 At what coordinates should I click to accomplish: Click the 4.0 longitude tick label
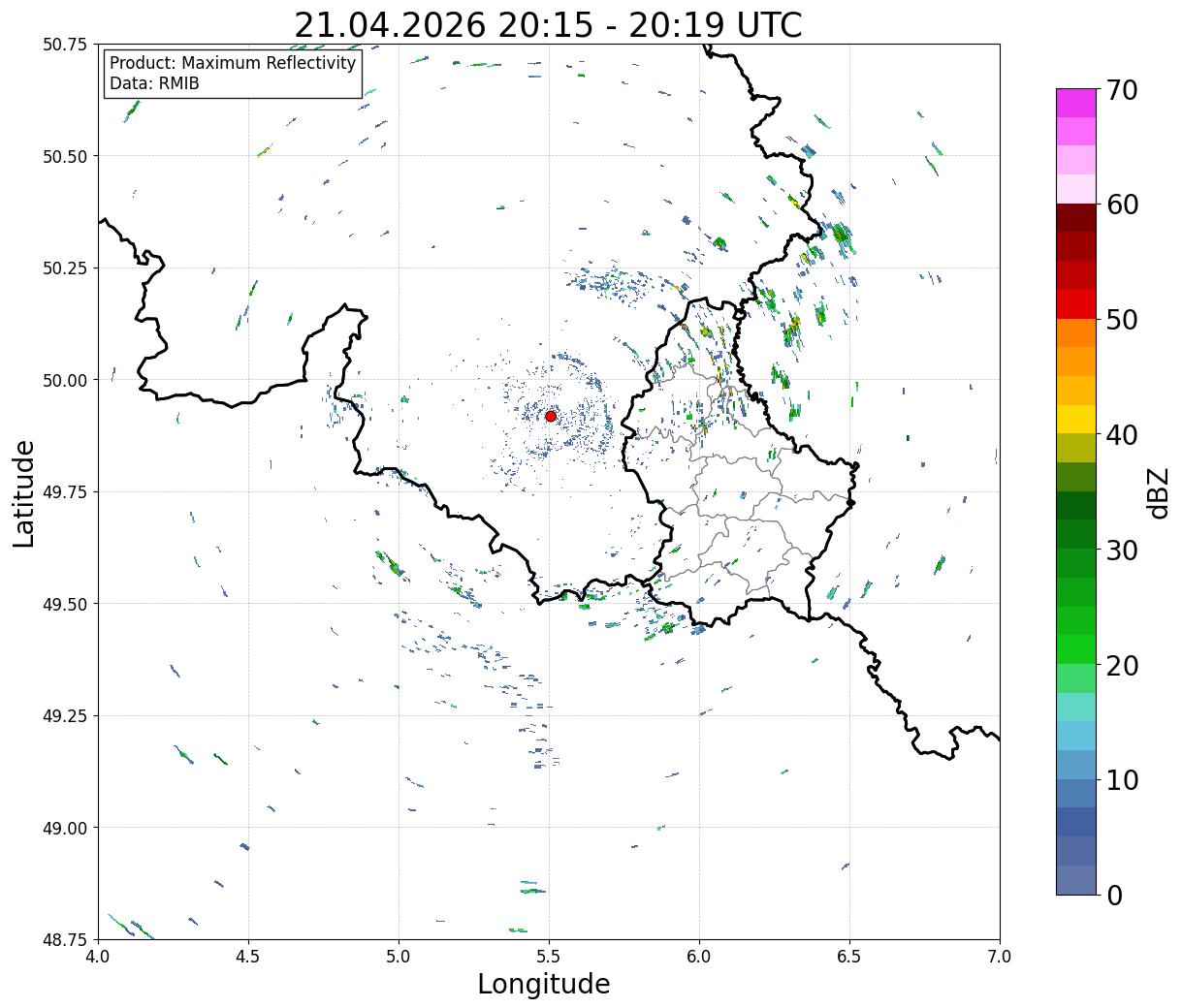[98, 956]
